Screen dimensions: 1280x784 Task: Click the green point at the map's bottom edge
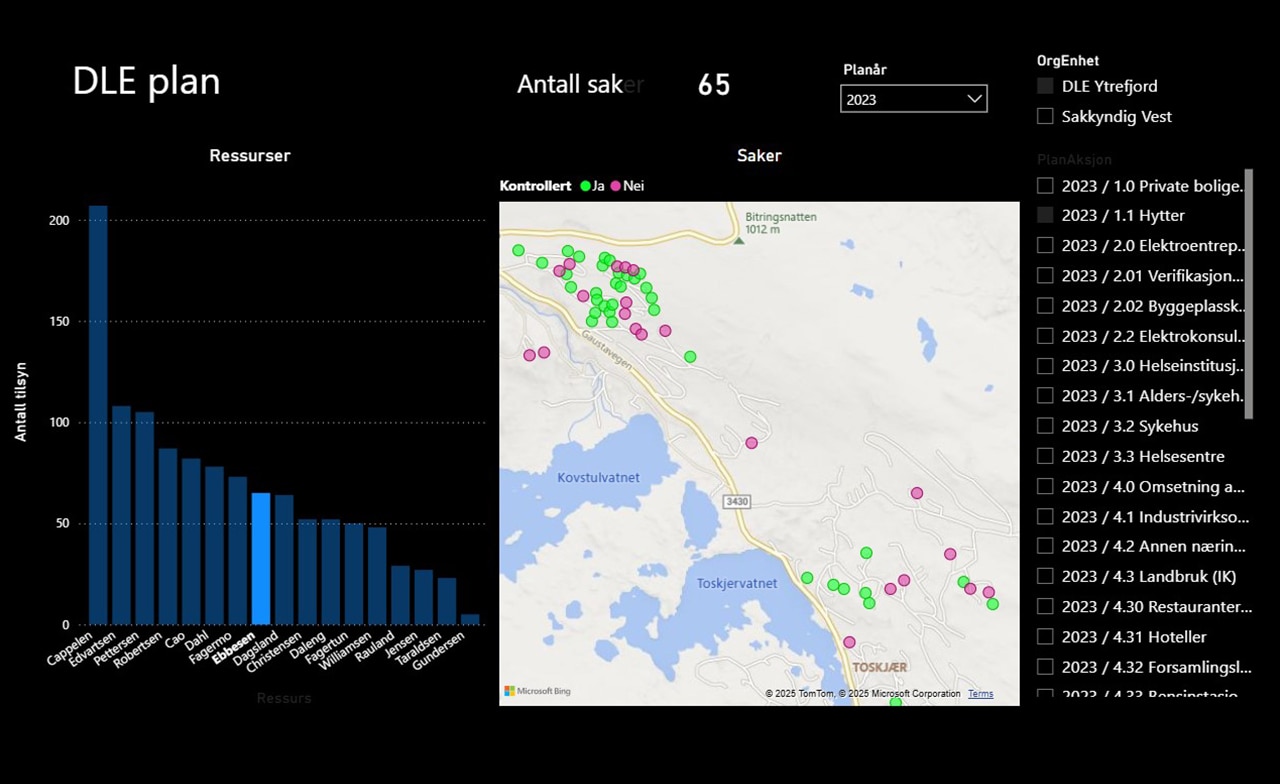click(x=896, y=702)
